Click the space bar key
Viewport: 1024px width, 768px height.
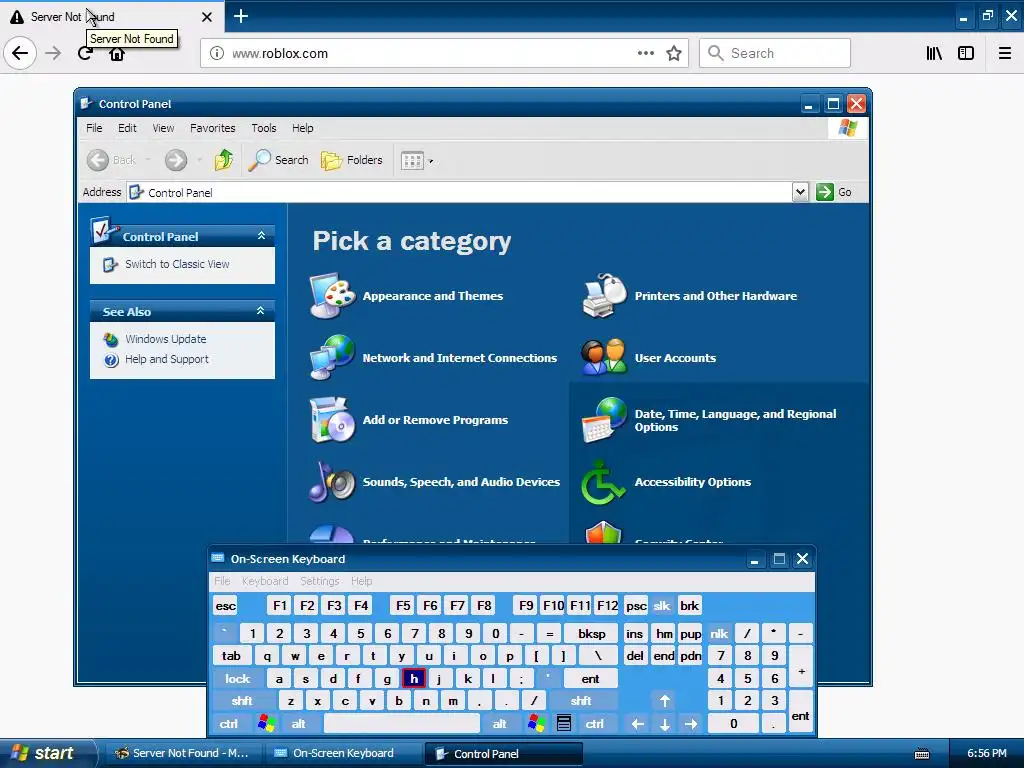[402, 724]
